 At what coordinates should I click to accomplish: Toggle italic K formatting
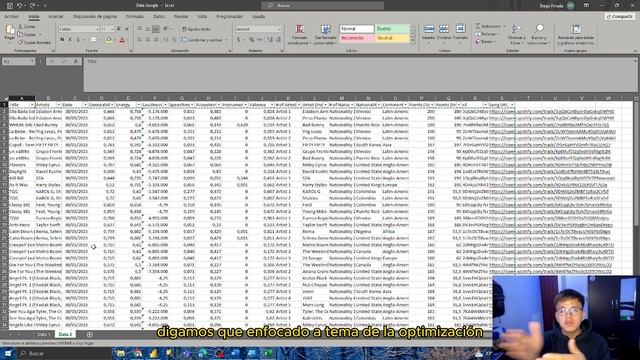point(70,40)
